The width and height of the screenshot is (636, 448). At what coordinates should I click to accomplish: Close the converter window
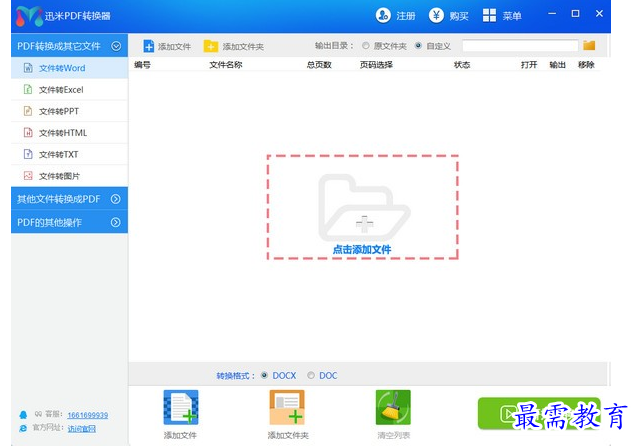[x=599, y=13]
